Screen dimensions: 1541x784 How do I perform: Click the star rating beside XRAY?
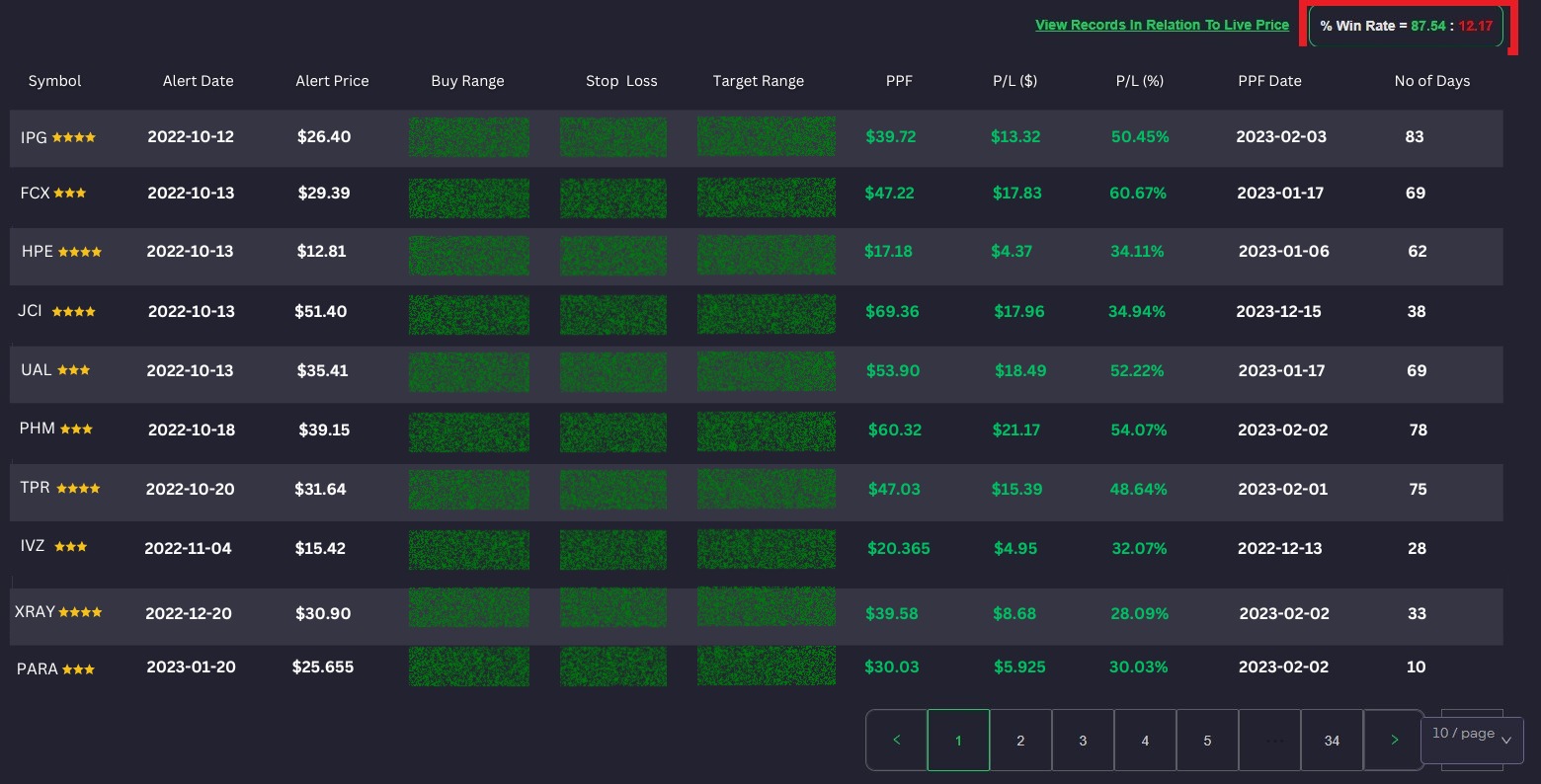80,613
